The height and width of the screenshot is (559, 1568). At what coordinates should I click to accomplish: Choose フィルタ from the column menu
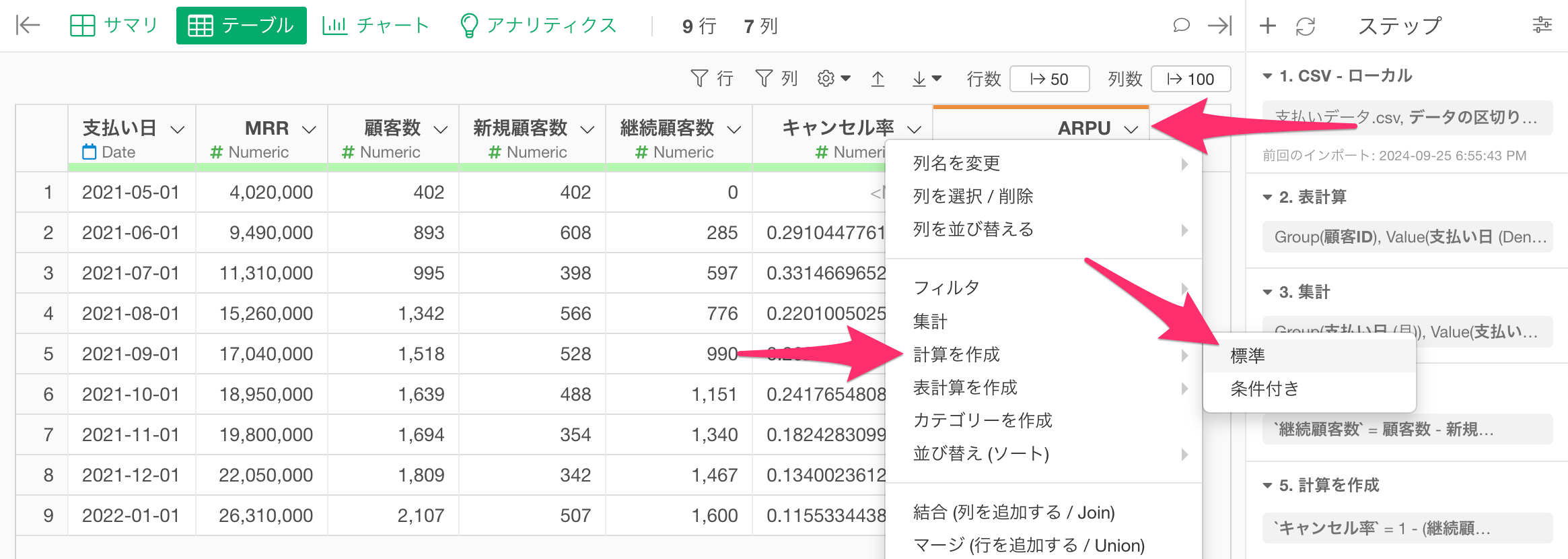(1044, 288)
